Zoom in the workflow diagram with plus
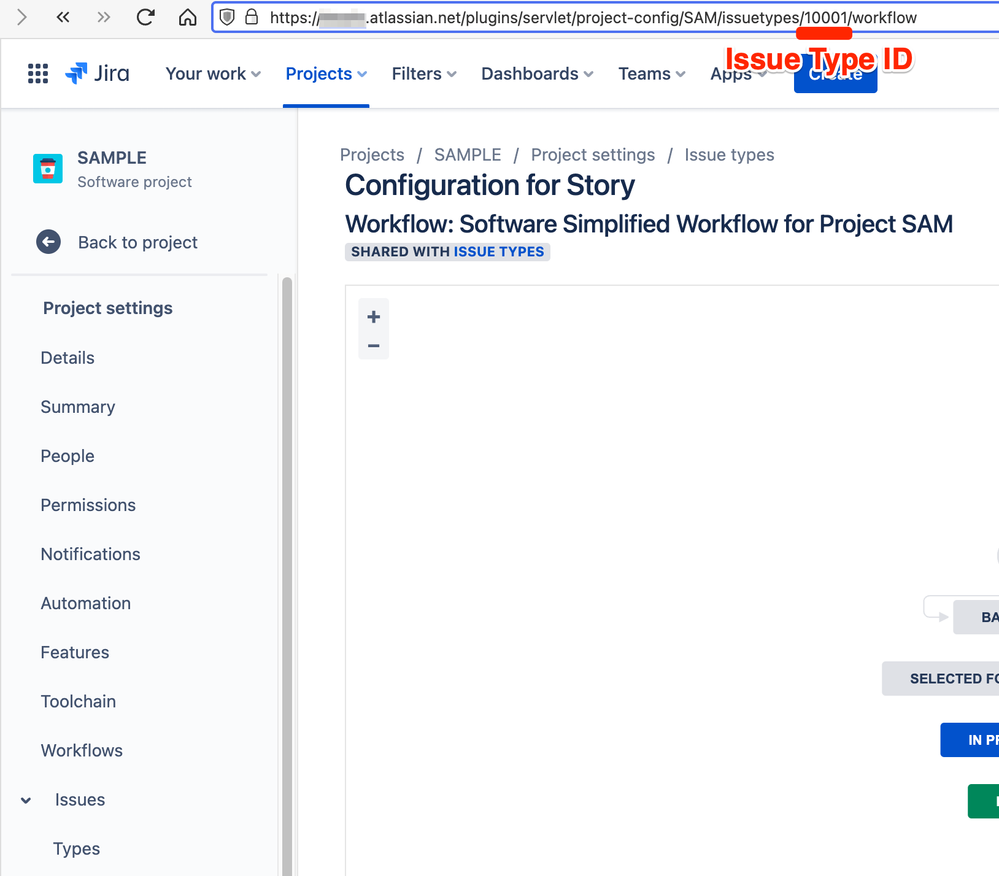 (x=373, y=317)
